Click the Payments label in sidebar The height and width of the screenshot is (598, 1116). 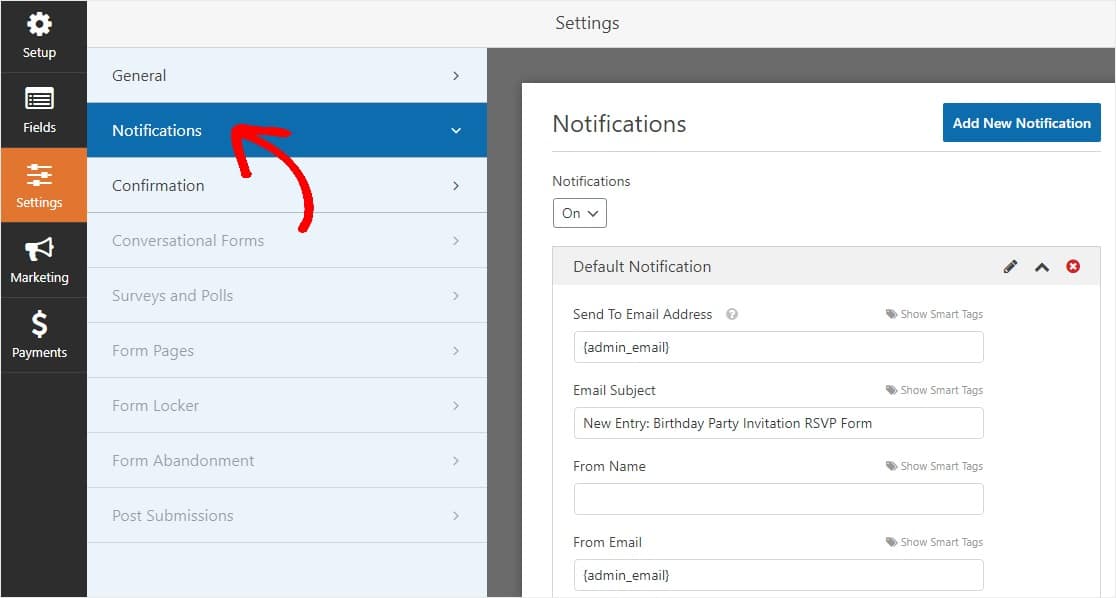point(39,352)
